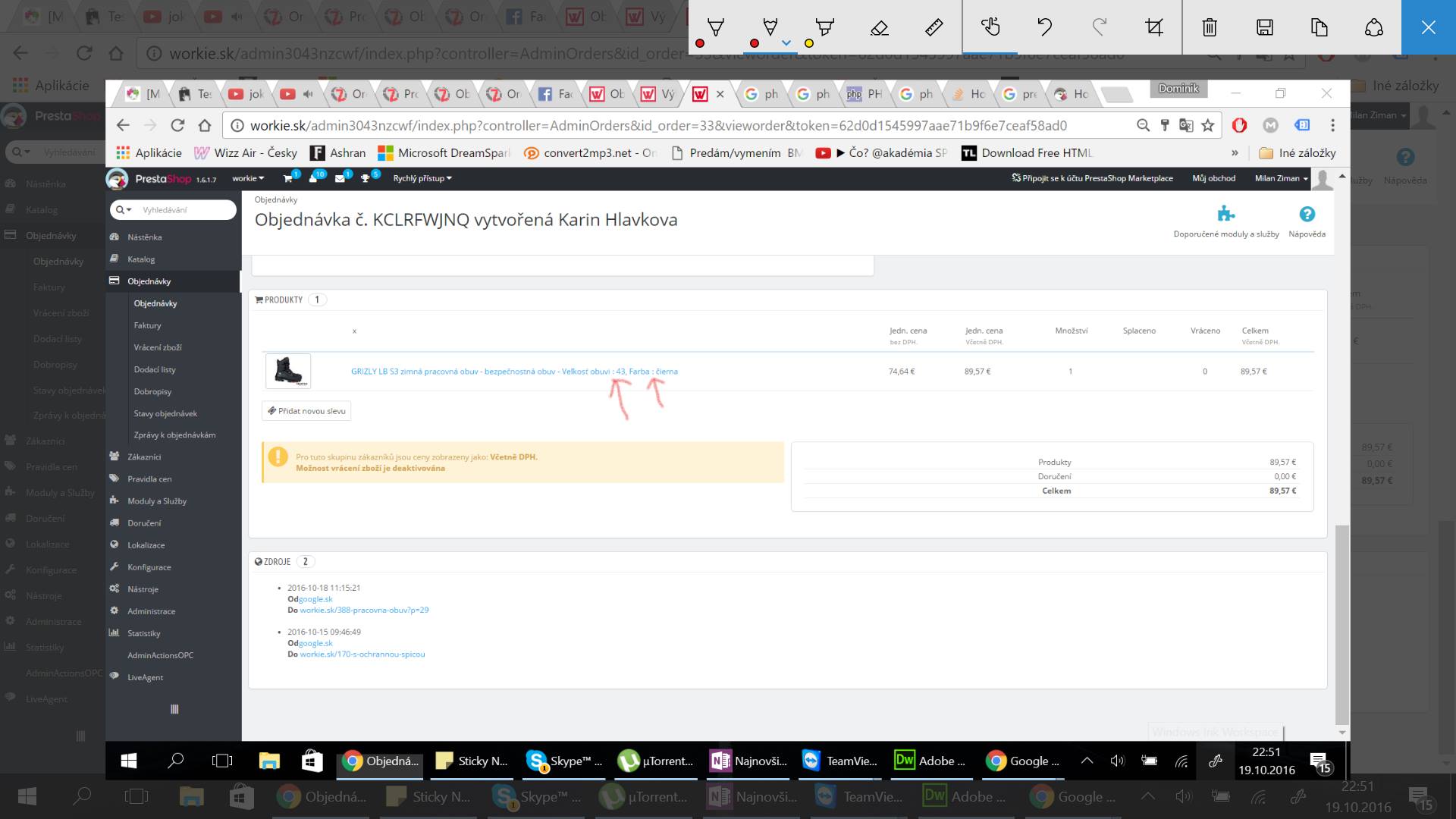
Task: Expand the Milan Ziman account menu in the black PrestaShop header
Action: coord(1281,178)
